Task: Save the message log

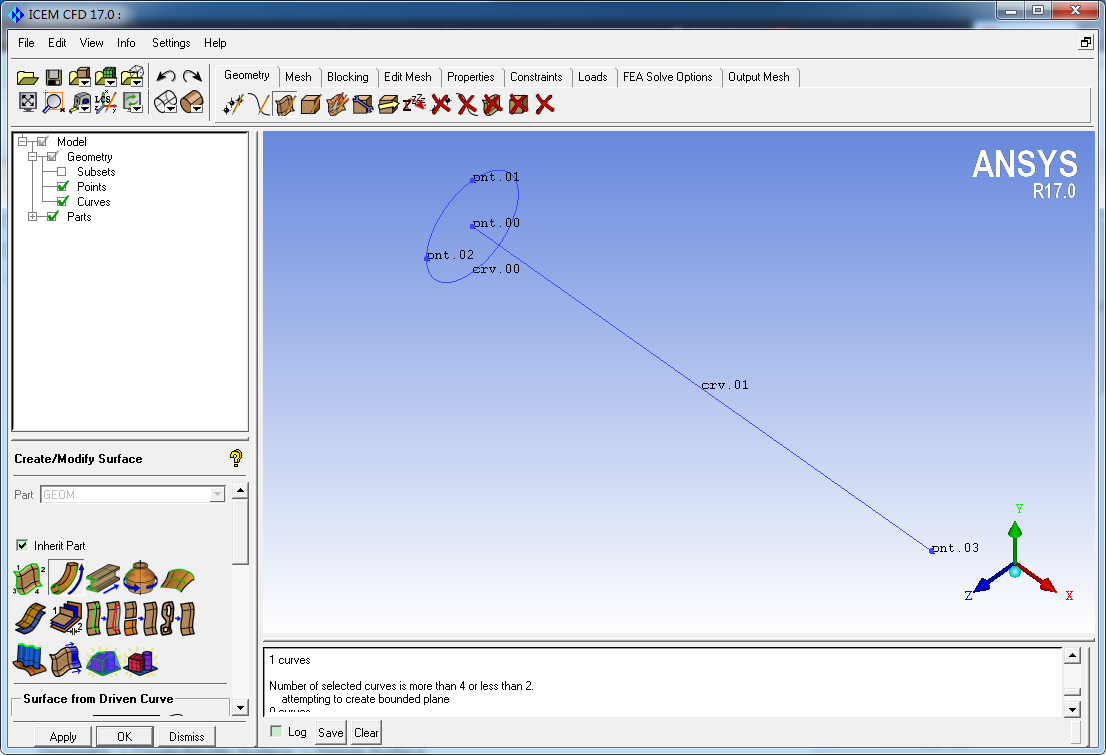Action: click(330, 732)
